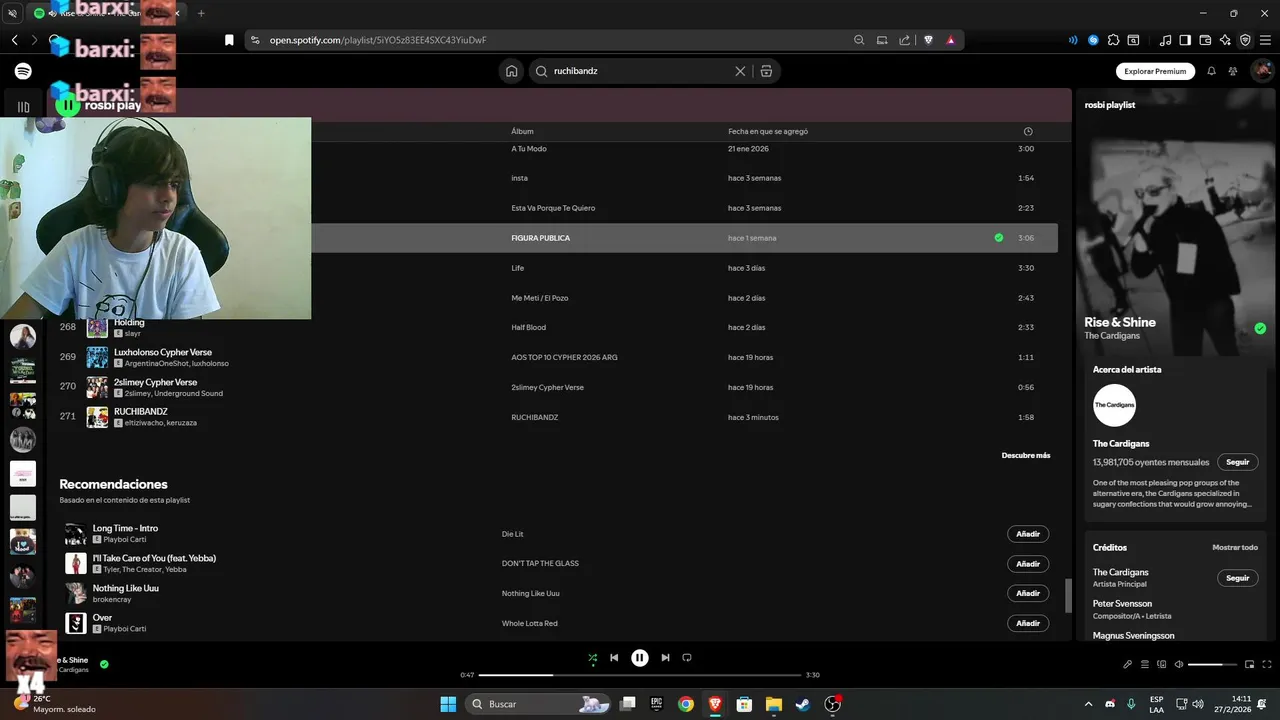
Task: Seek on the song progress bar
Action: [640, 675]
